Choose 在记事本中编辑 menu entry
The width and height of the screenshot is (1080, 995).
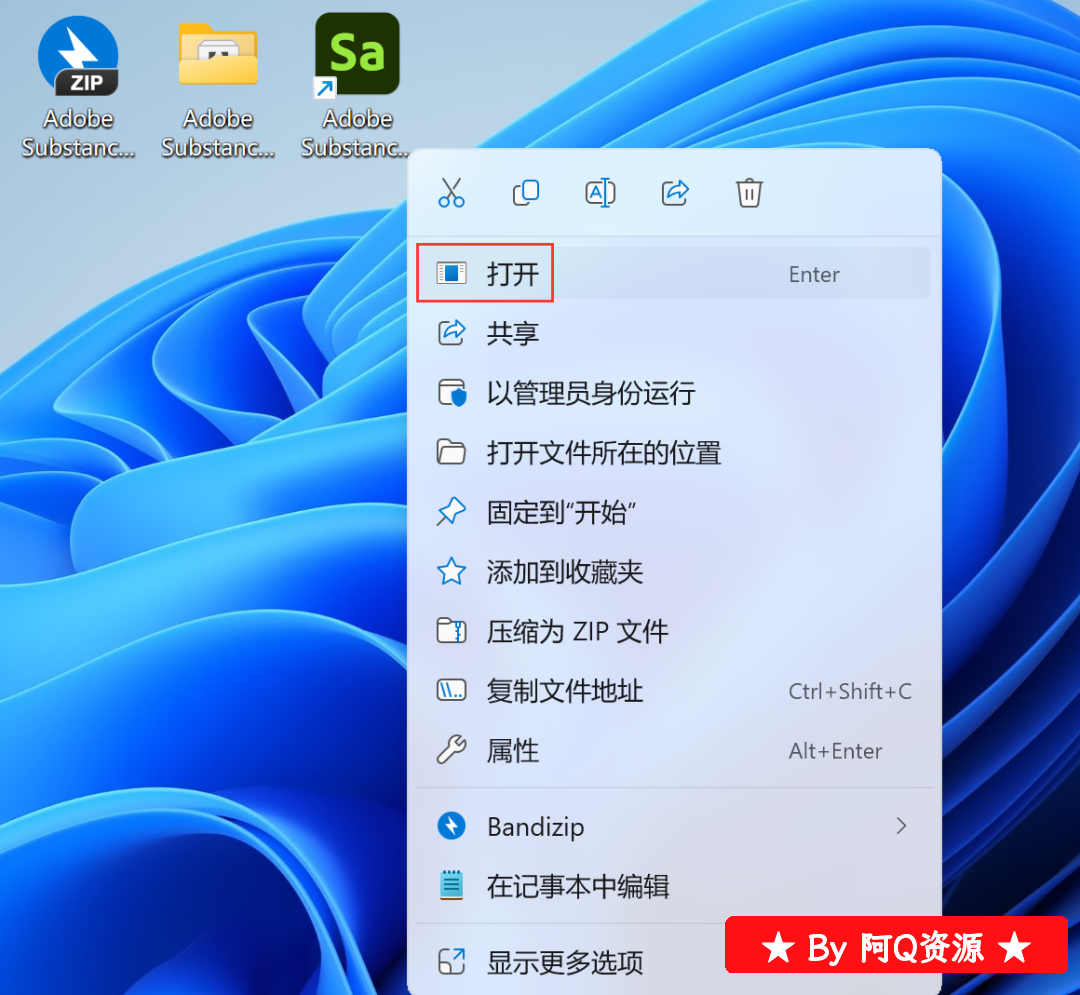pos(577,886)
